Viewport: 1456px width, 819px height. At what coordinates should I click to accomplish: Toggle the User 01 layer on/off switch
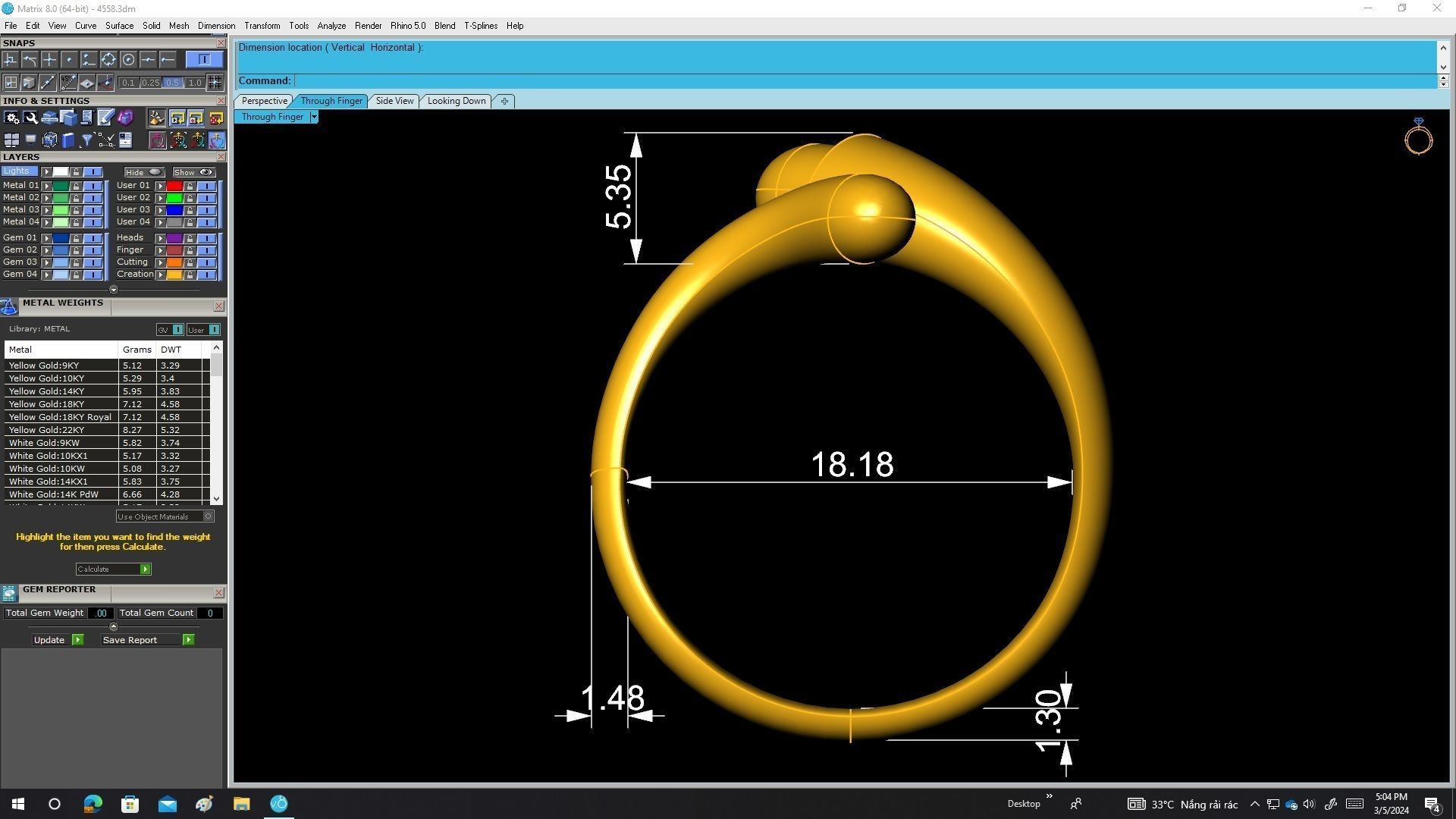tap(206, 185)
